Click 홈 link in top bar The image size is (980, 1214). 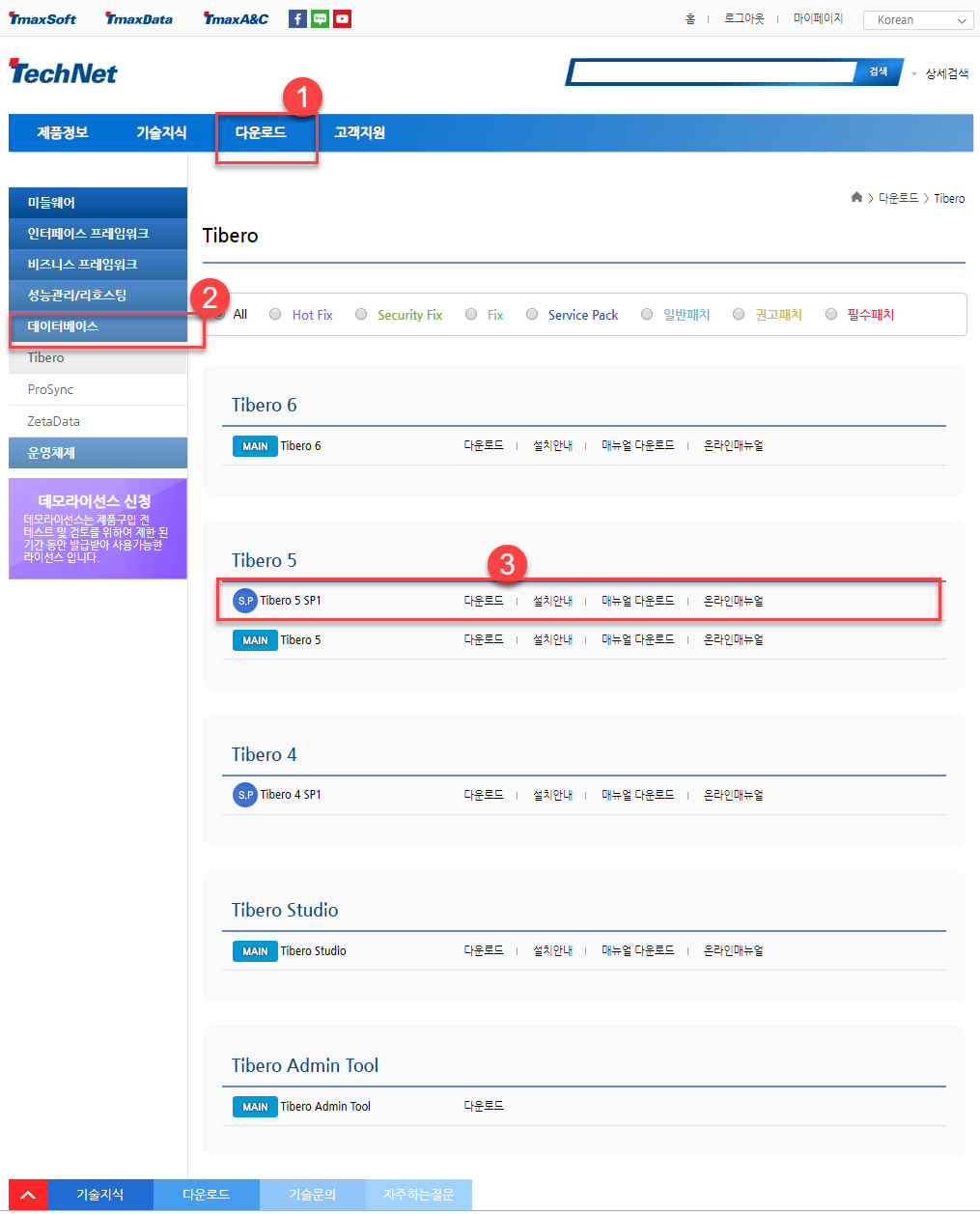690,19
